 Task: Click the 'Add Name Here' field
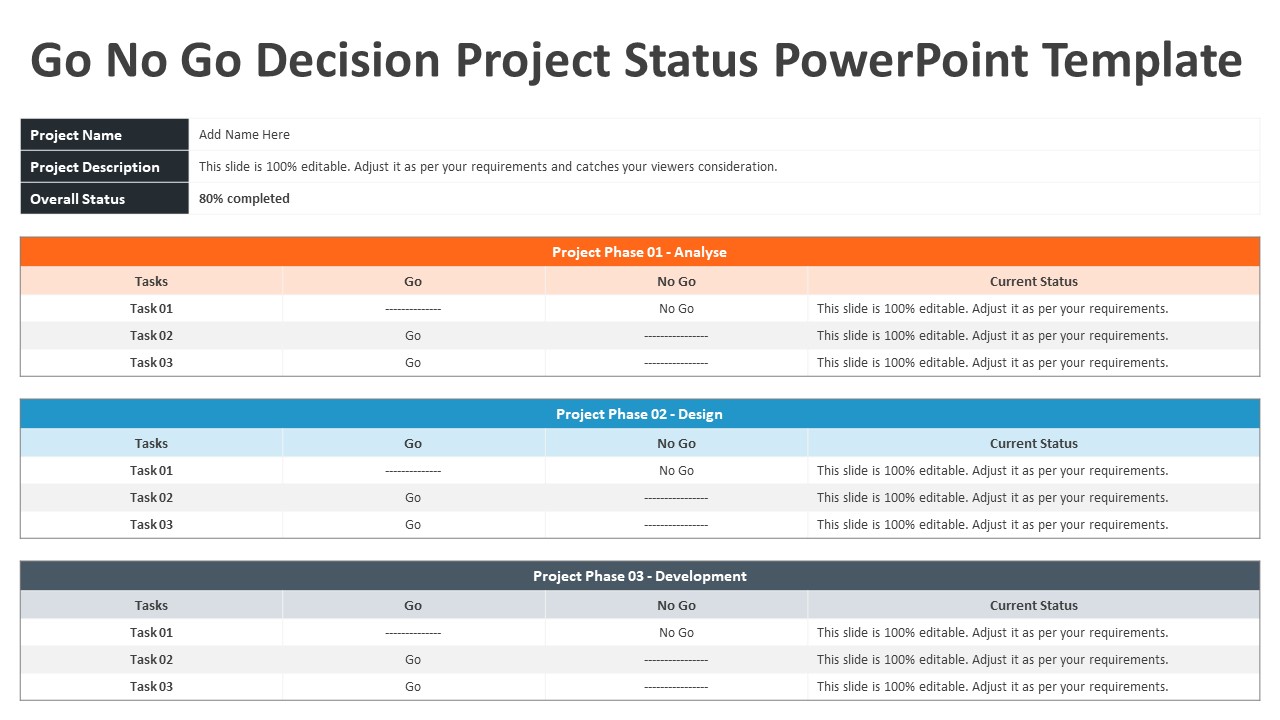point(724,135)
